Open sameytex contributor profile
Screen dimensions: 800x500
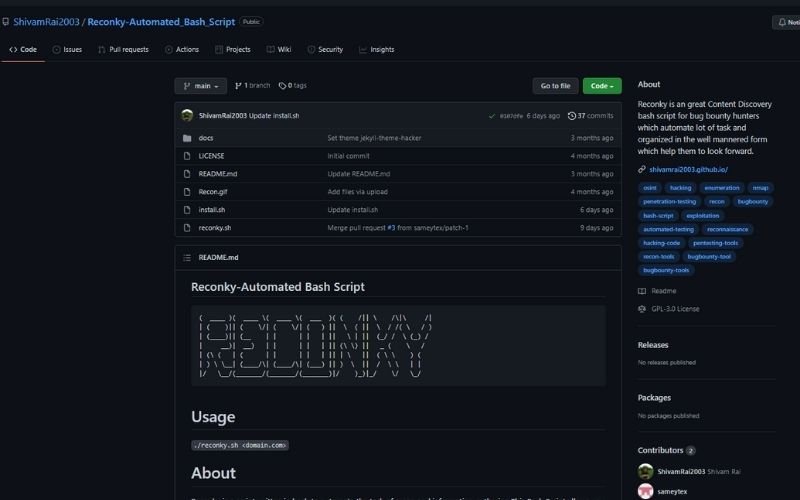672,491
